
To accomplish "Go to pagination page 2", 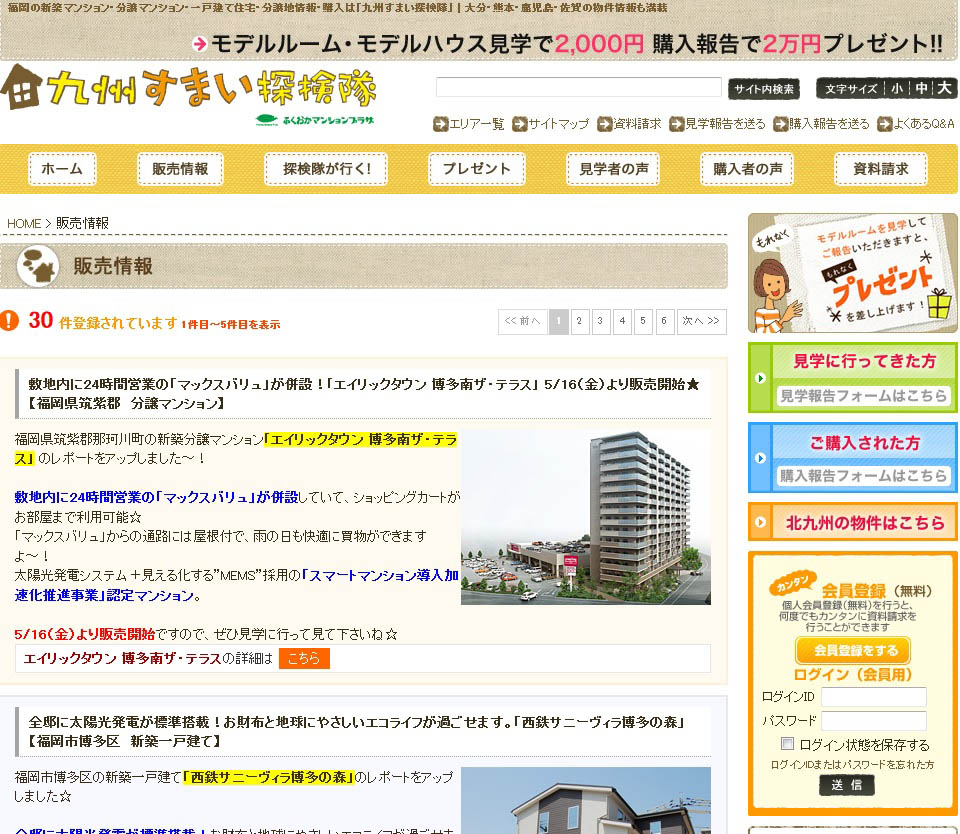I will (579, 321).
